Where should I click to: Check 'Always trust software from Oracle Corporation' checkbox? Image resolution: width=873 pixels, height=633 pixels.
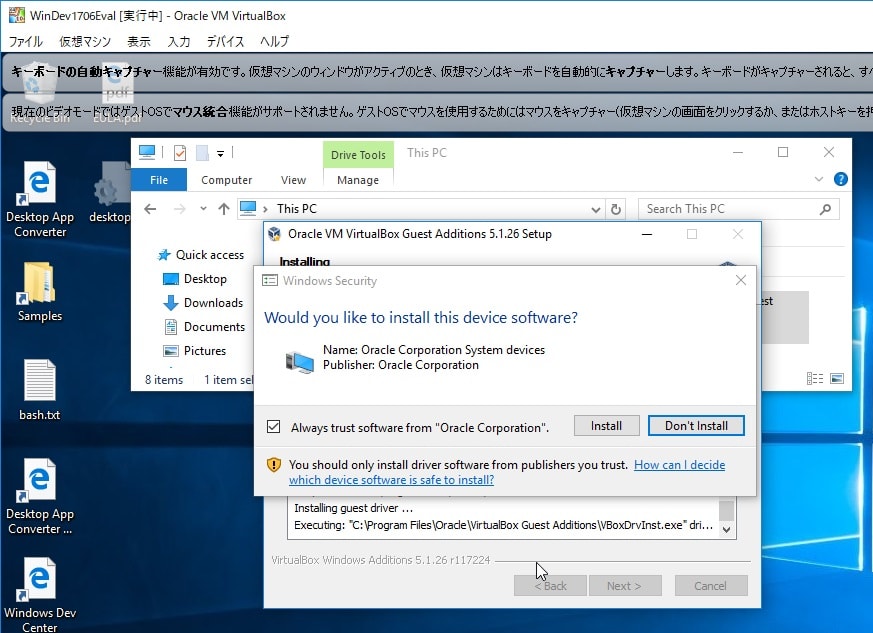273,427
